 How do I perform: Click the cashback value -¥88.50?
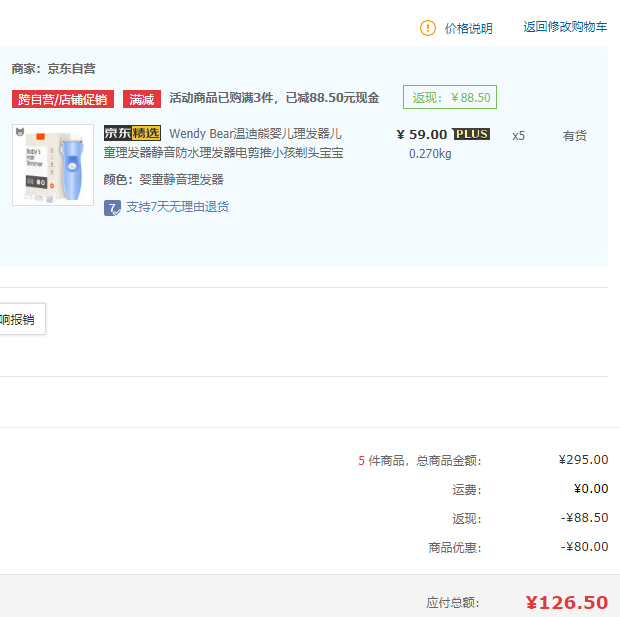(x=584, y=517)
